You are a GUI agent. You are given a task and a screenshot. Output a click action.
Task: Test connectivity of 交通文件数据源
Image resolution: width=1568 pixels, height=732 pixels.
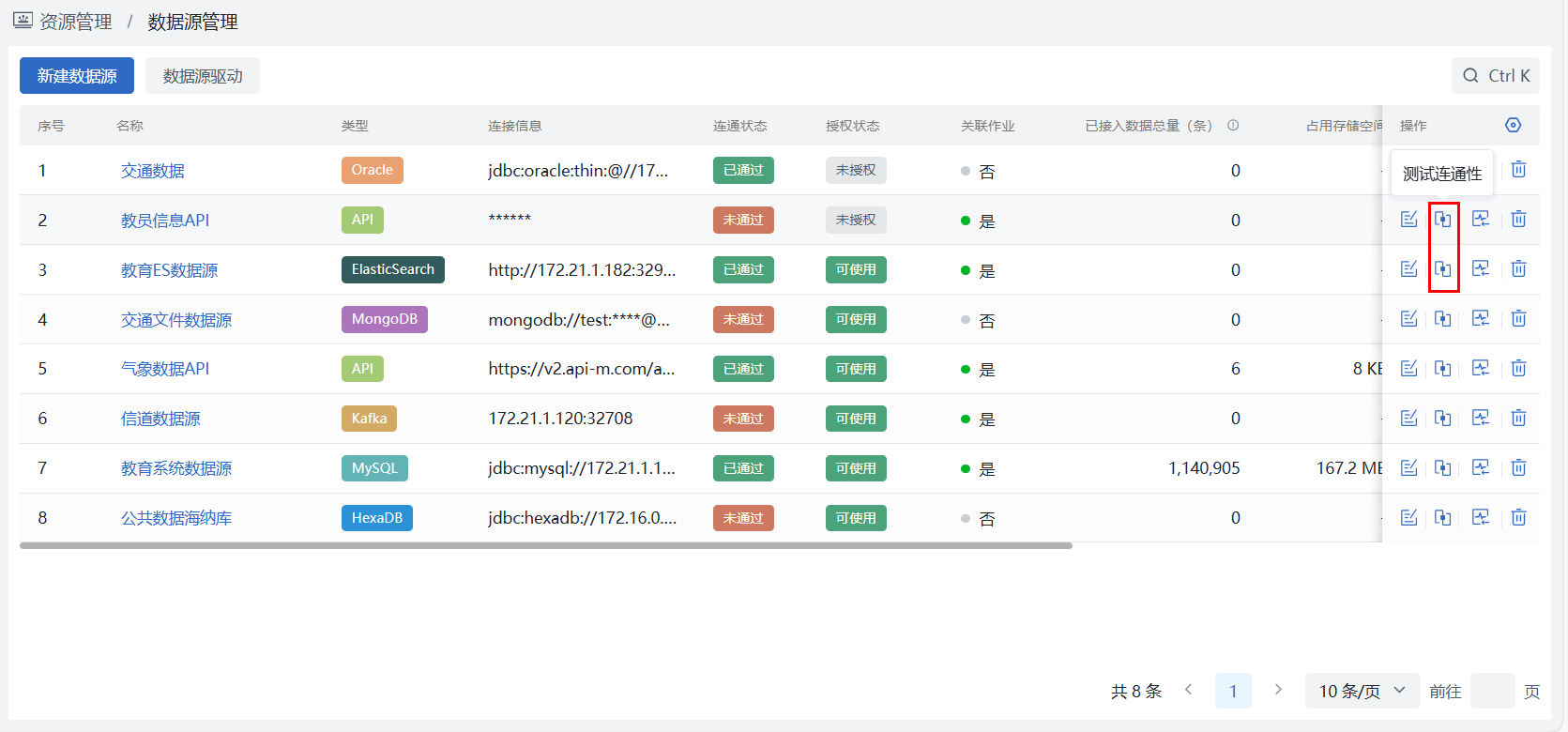coord(1443,319)
